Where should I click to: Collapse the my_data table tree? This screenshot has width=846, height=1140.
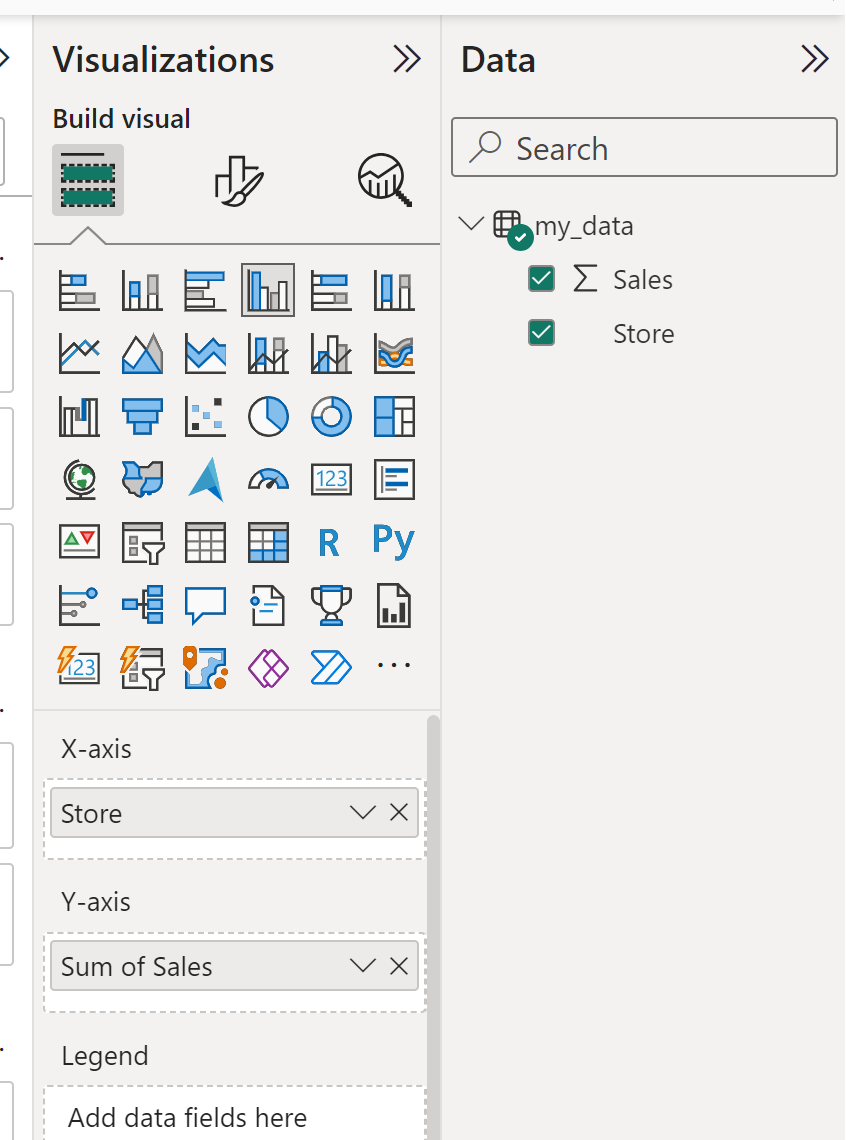pos(471,223)
